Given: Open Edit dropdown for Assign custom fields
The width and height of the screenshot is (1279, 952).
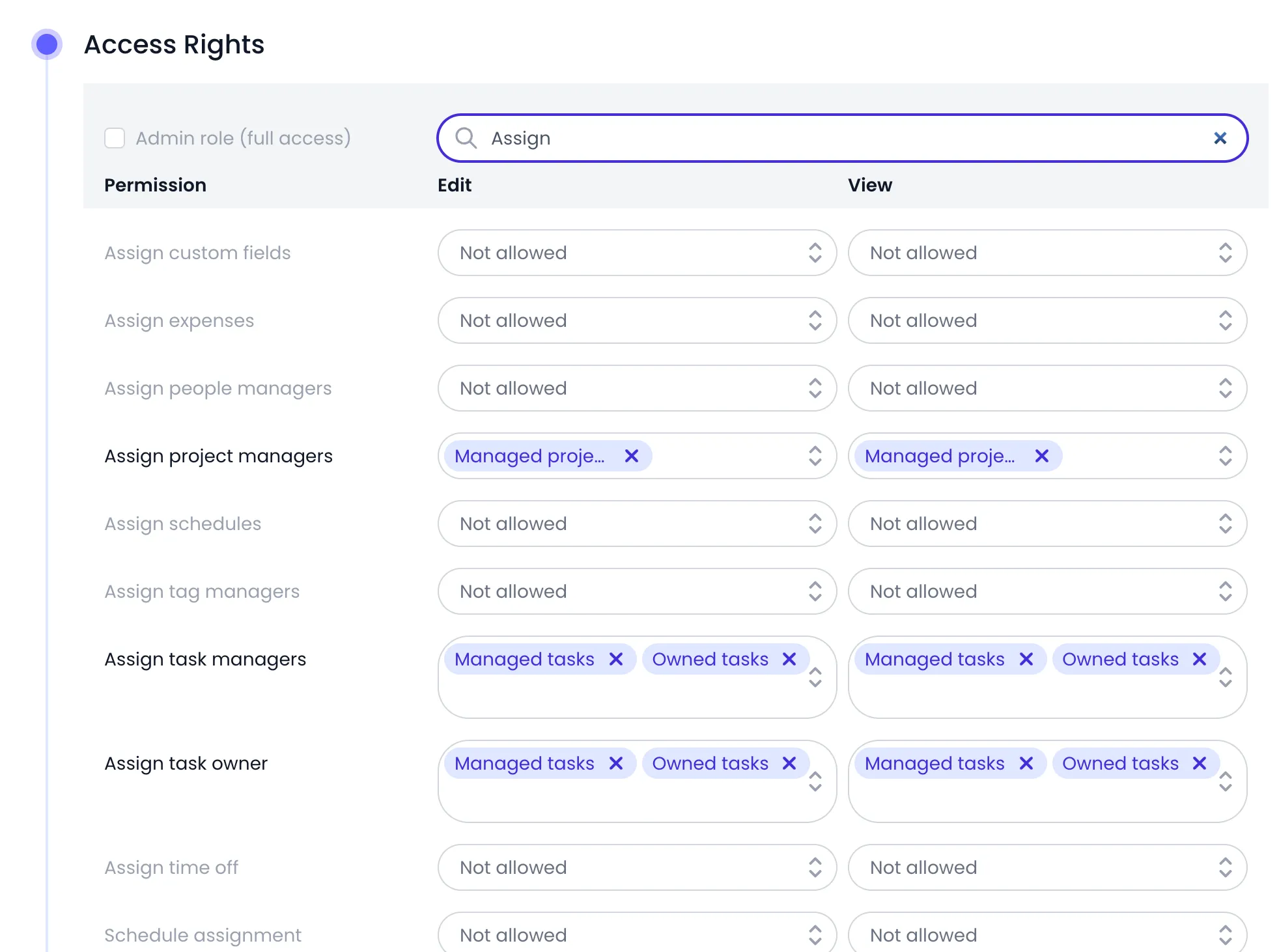Looking at the screenshot, I should click(637, 253).
